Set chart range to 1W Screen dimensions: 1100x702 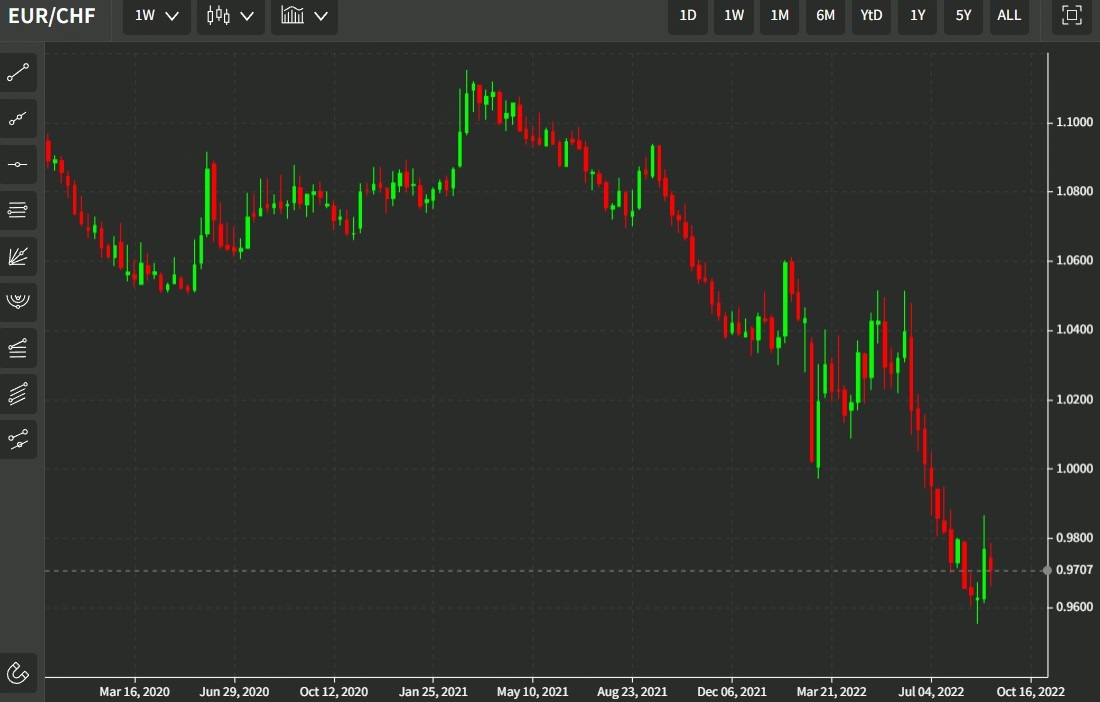[734, 15]
